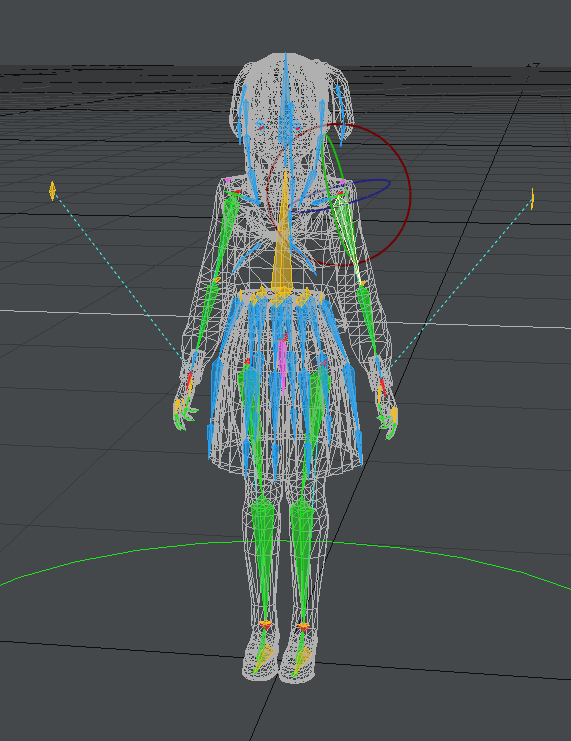This screenshot has width=571, height=741.
Task: Select the magenta bone at skirt center
Action: [x=283, y=362]
